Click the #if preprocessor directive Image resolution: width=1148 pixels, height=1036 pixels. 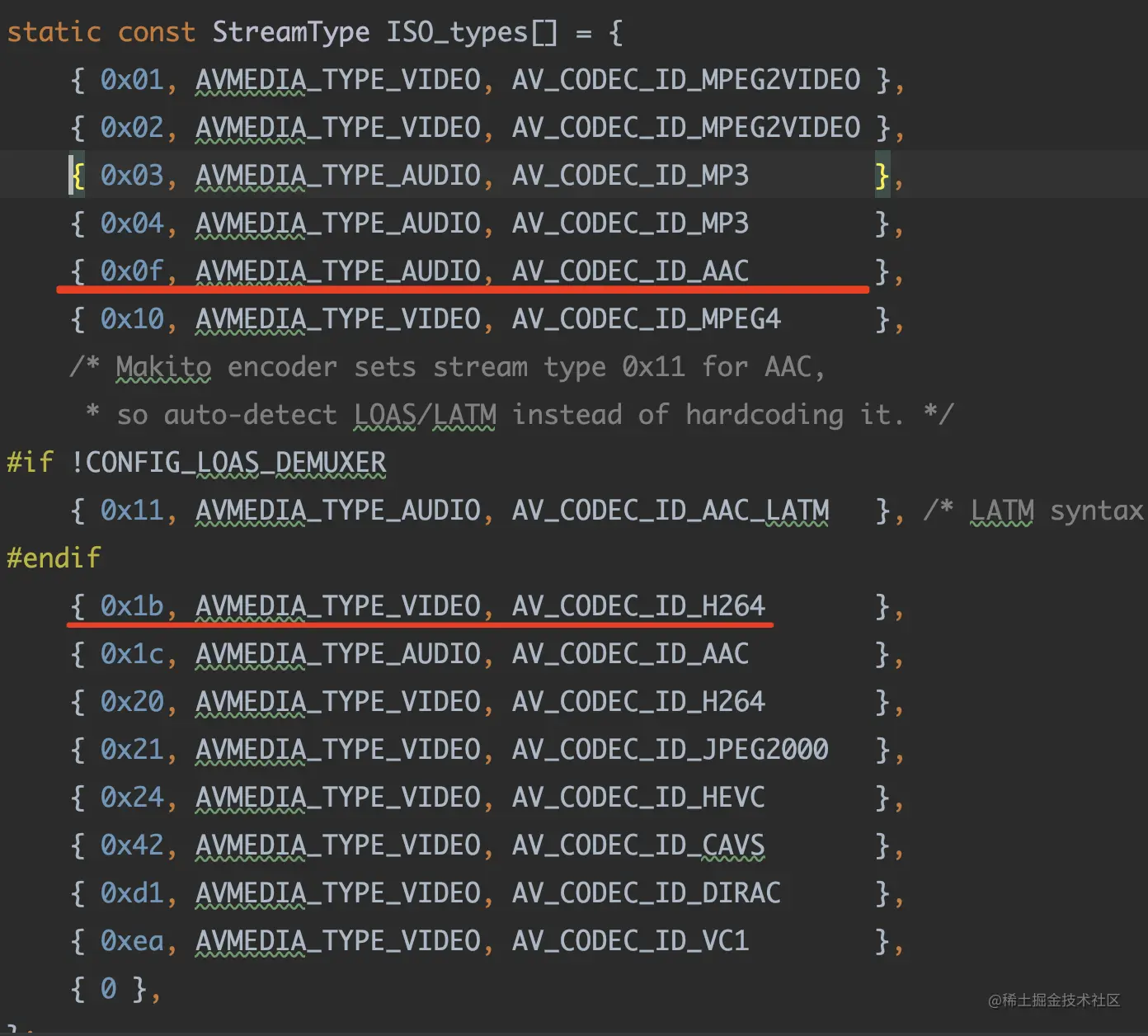[31, 463]
